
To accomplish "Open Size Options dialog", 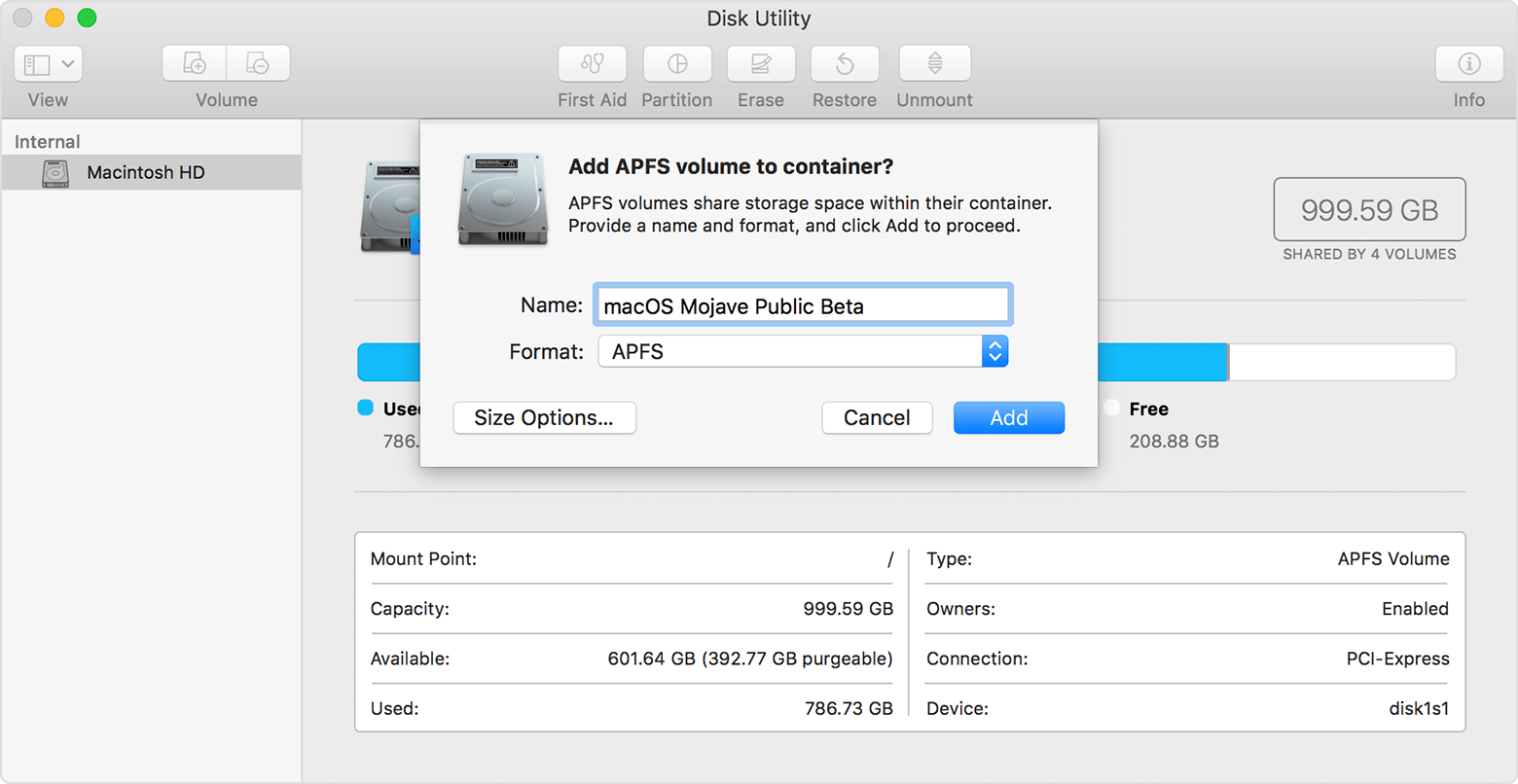I will pyautogui.click(x=544, y=417).
